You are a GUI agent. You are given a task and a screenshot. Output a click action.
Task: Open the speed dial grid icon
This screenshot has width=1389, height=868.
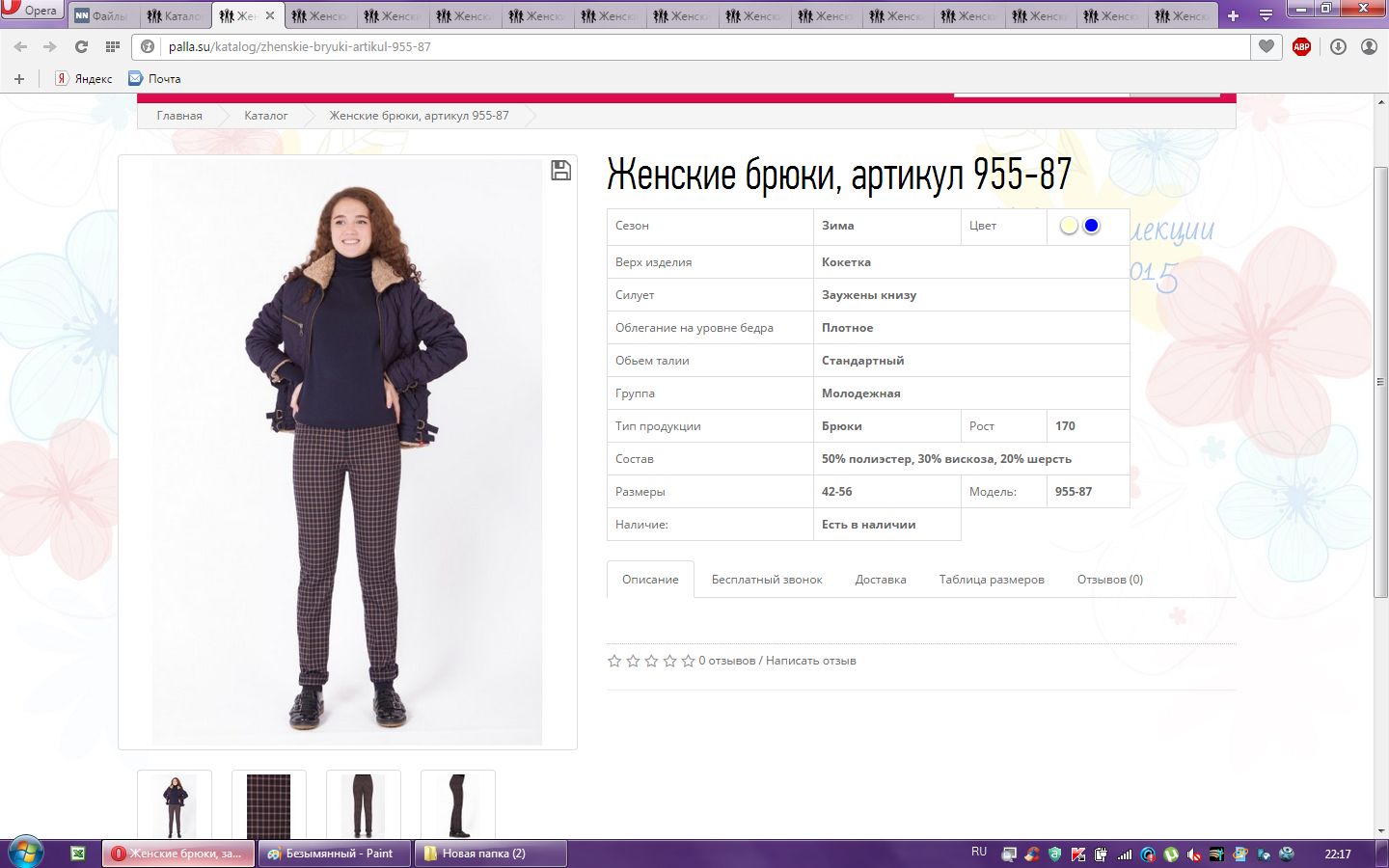tap(113, 46)
